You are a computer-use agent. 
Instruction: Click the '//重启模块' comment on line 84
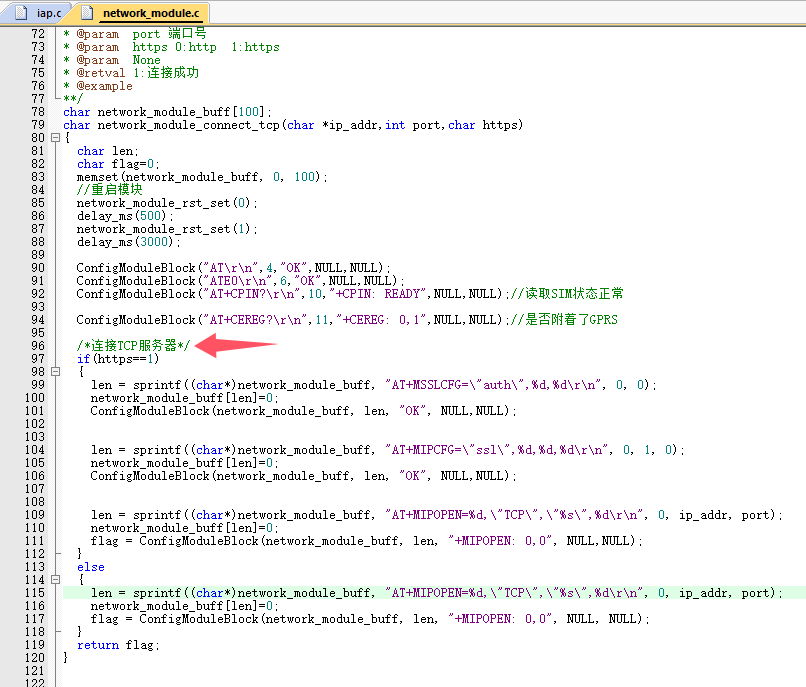[x=109, y=190]
